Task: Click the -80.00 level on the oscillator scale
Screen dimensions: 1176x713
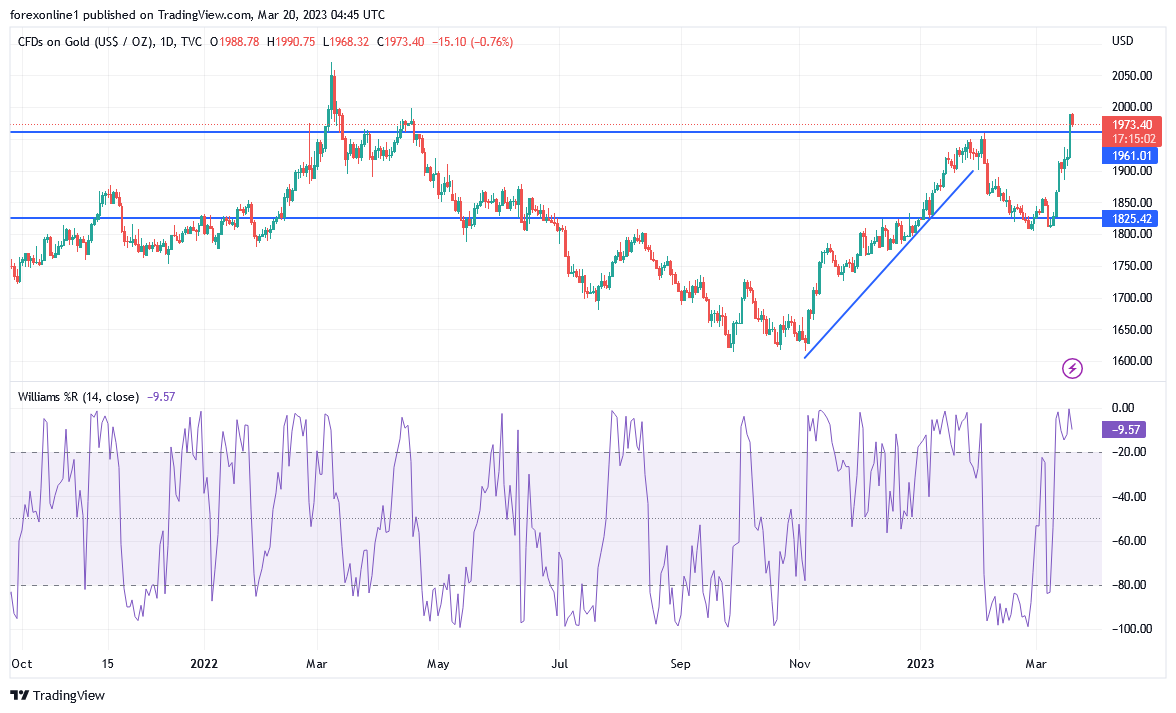Action: (x=1132, y=585)
